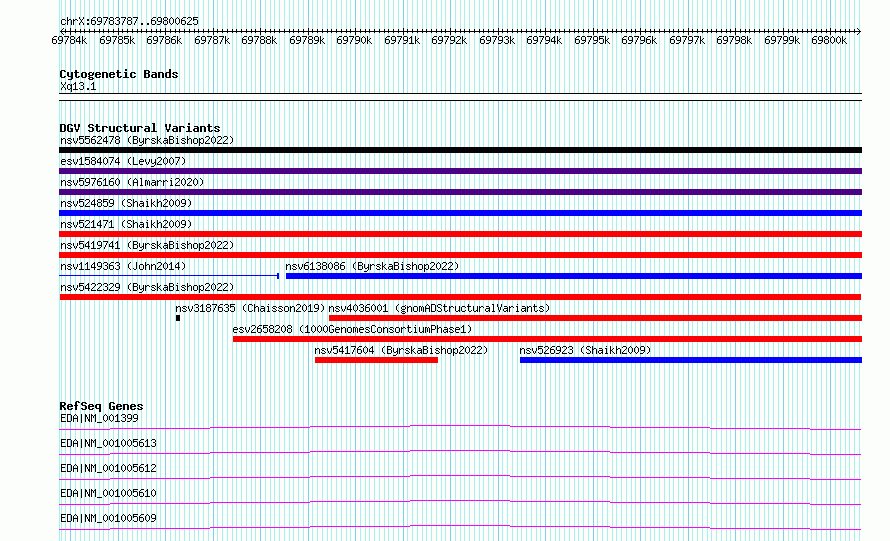The height and width of the screenshot is (541, 890).
Task: Select the nsv4036001 (gnomADStructuralVariants) label
Action: pos(439,308)
